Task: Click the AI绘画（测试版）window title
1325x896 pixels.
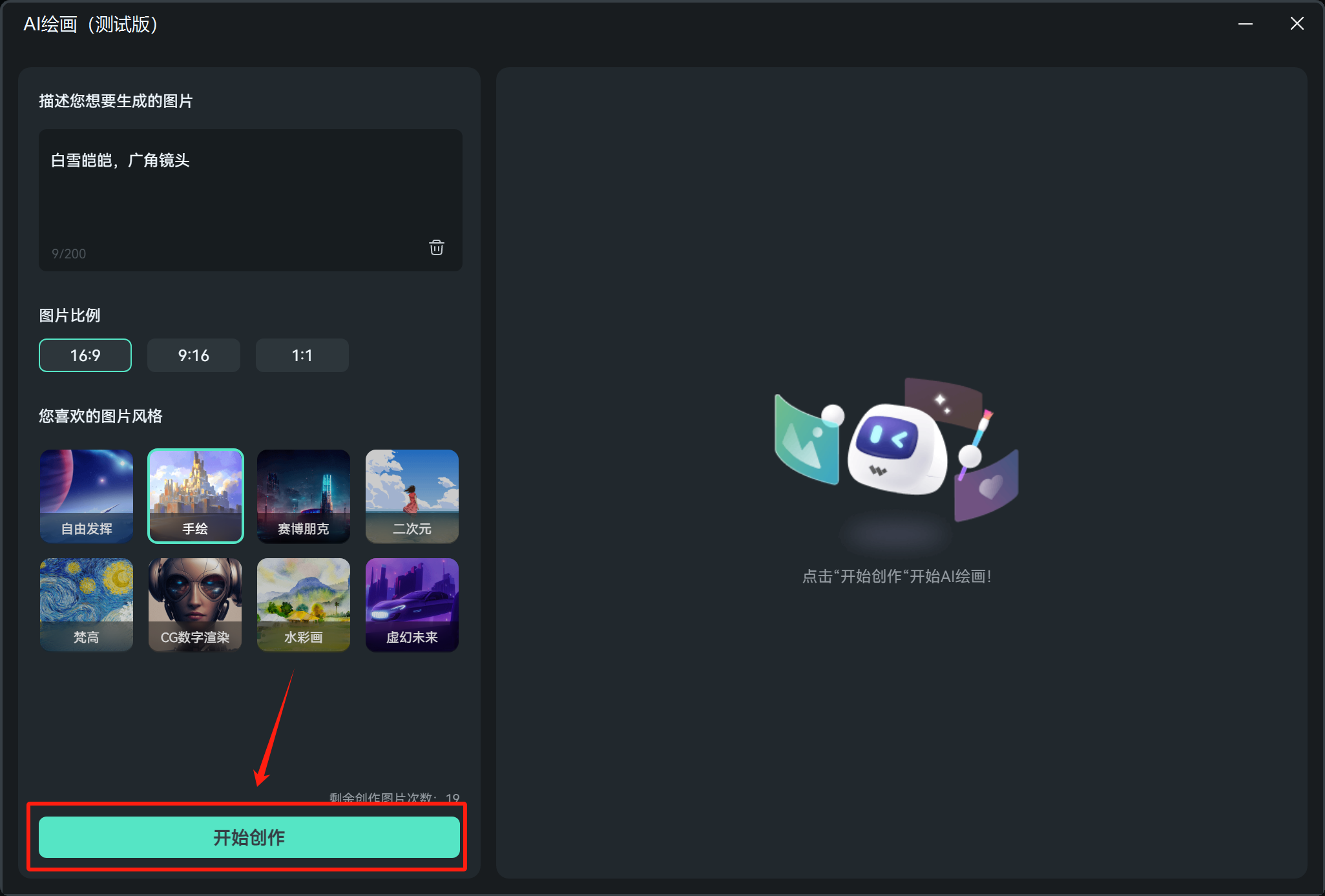Action: pyautogui.click(x=90, y=25)
